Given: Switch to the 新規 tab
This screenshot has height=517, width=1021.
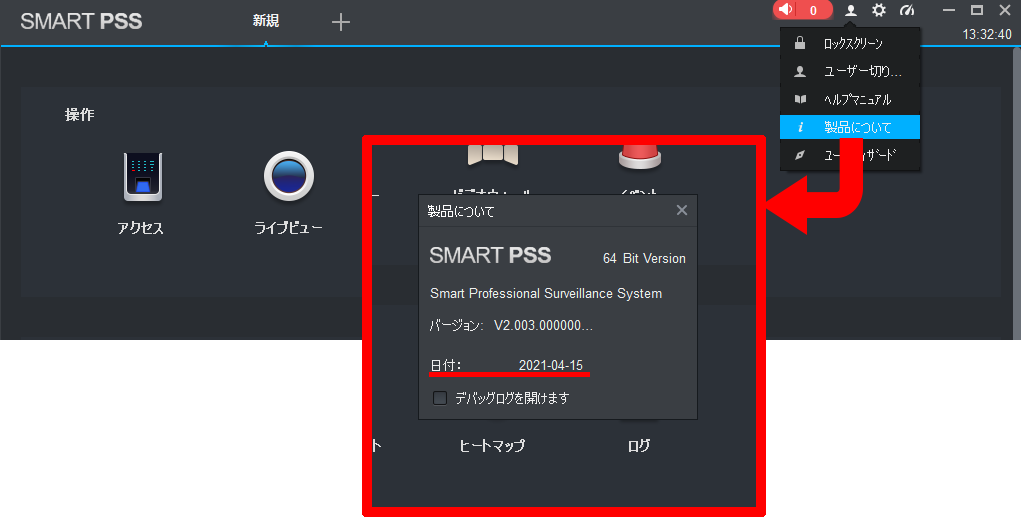Looking at the screenshot, I should (x=266, y=21).
